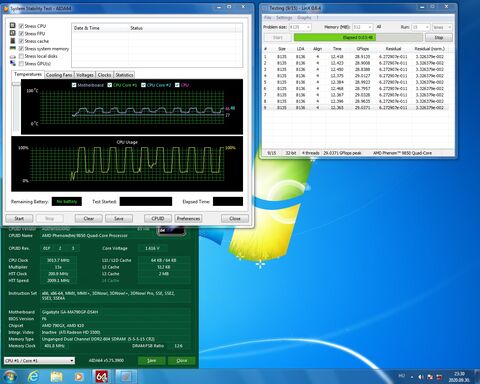
Task: Open Windows Media Player taskbar icon
Action: [79, 377]
